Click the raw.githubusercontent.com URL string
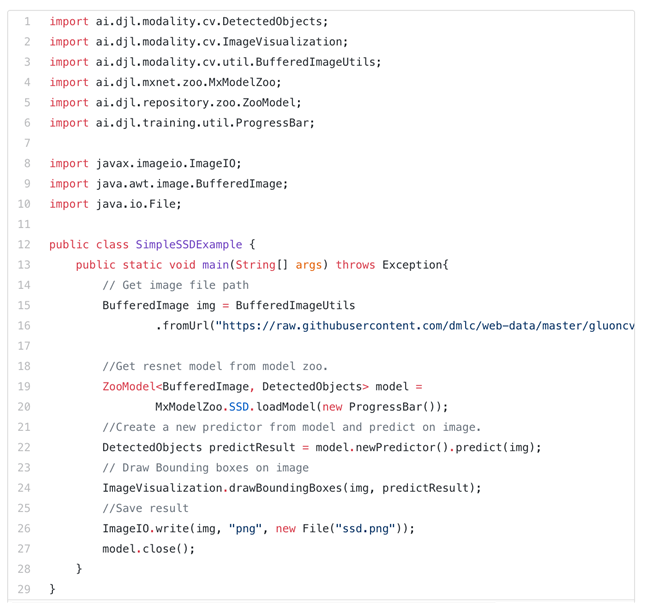The height and width of the screenshot is (603, 650). [425, 326]
